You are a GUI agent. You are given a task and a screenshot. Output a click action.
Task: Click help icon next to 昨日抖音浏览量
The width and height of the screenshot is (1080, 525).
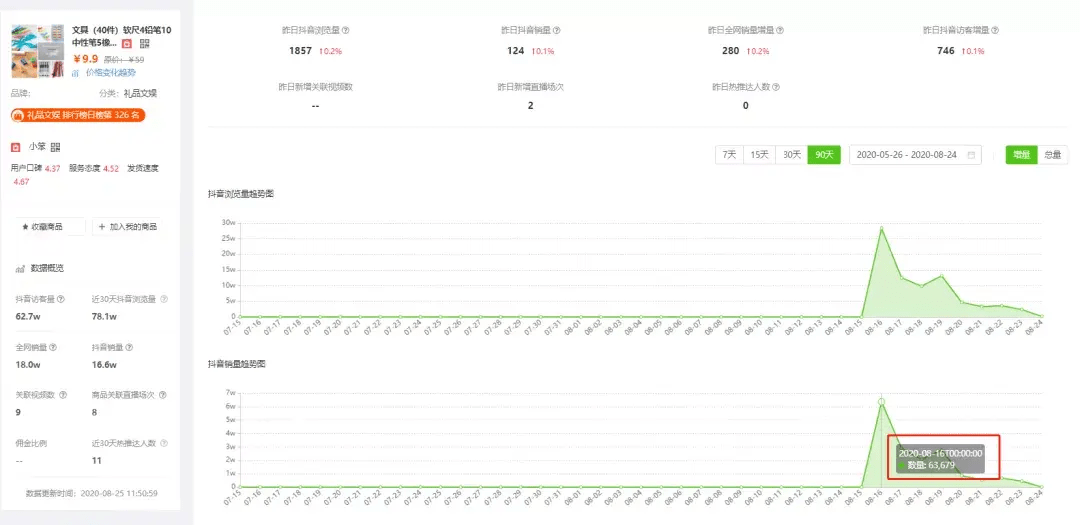click(x=346, y=30)
